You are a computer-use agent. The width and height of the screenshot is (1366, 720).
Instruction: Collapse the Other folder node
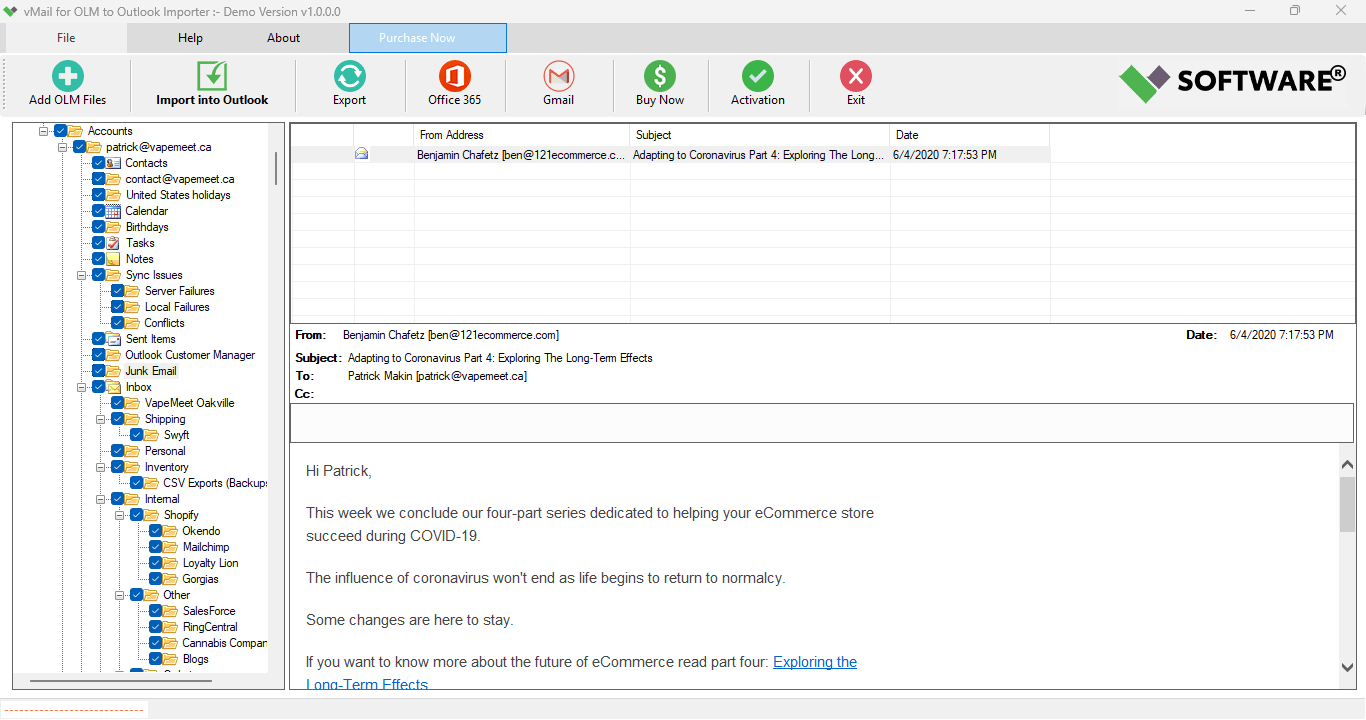120,595
